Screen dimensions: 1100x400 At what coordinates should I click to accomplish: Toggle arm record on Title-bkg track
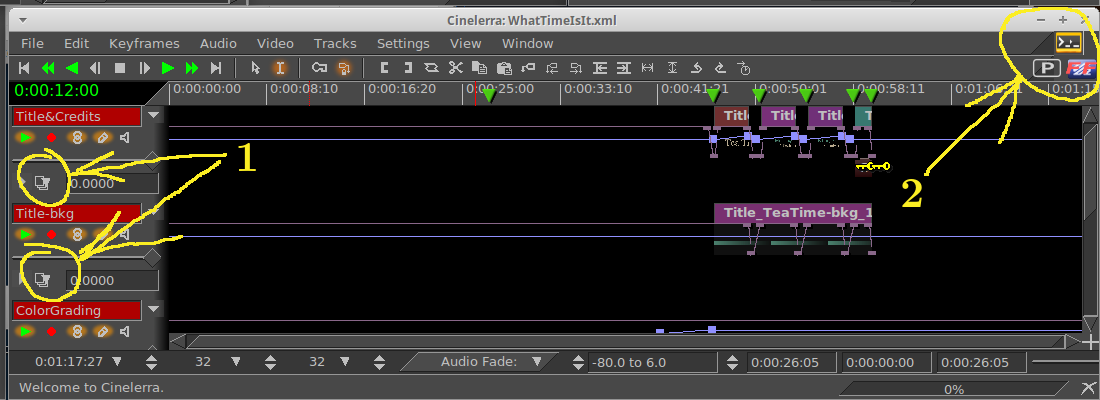coord(51,234)
